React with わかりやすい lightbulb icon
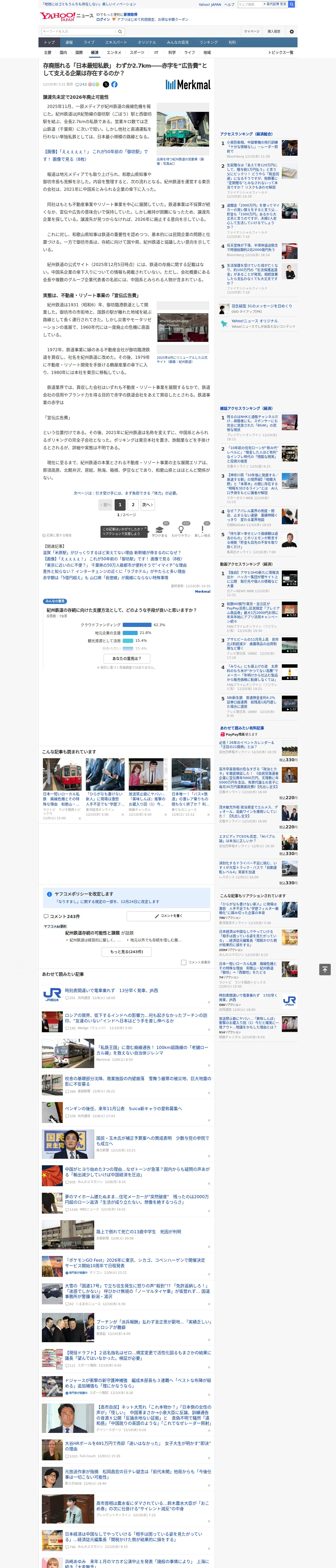 (x=181, y=529)
